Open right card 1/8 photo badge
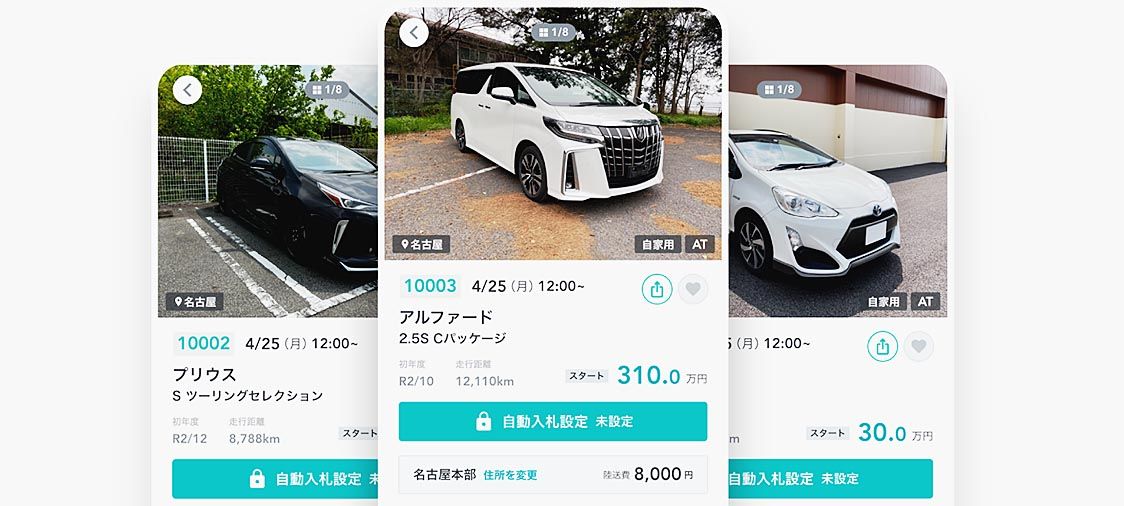Viewport: 1124px width, 506px height. 780,90
